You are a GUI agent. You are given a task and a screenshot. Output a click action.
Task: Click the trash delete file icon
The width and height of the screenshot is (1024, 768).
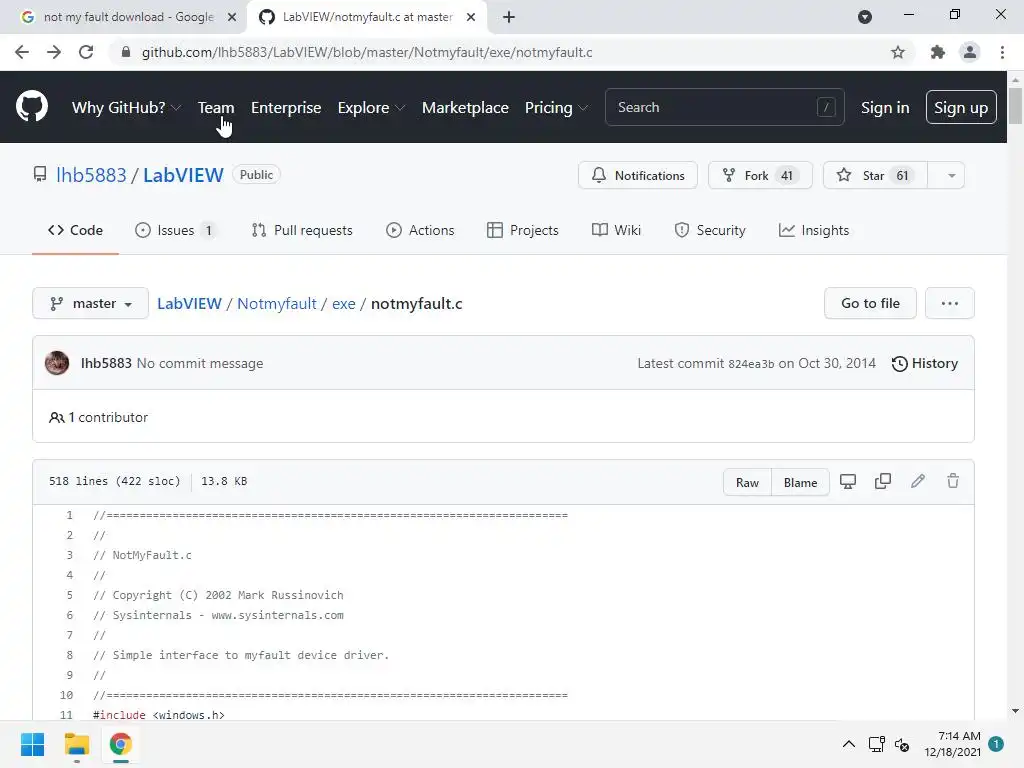click(953, 481)
